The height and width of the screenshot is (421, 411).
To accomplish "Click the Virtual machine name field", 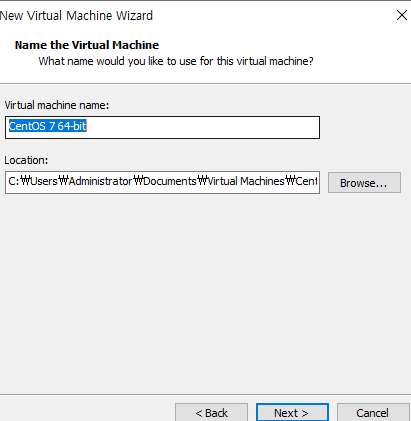I will pyautogui.click(x=162, y=127).
